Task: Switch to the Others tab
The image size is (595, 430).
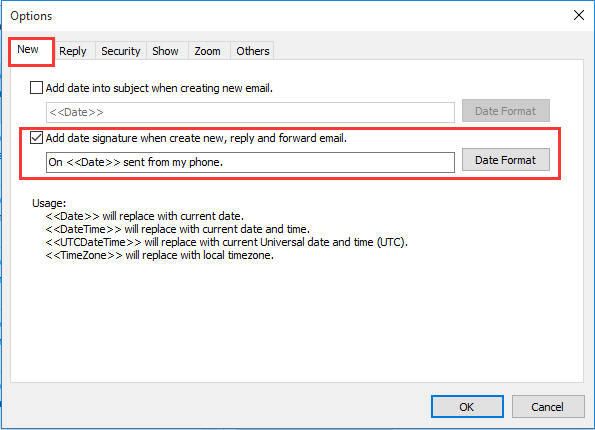Action: tap(253, 51)
